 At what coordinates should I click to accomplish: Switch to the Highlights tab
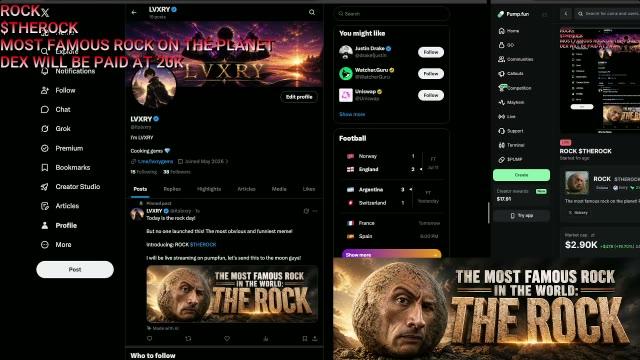click(209, 189)
